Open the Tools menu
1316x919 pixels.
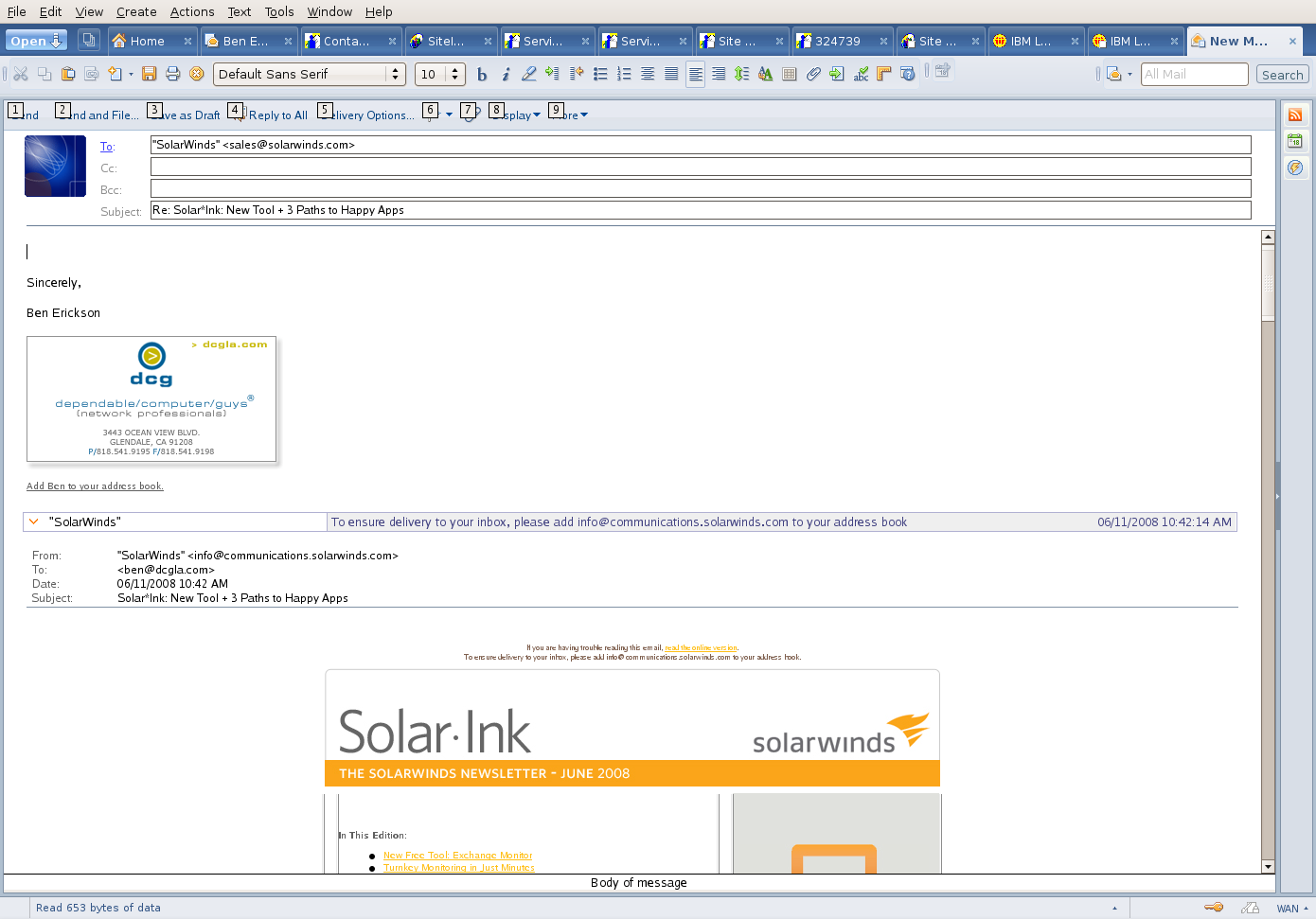(279, 11)
